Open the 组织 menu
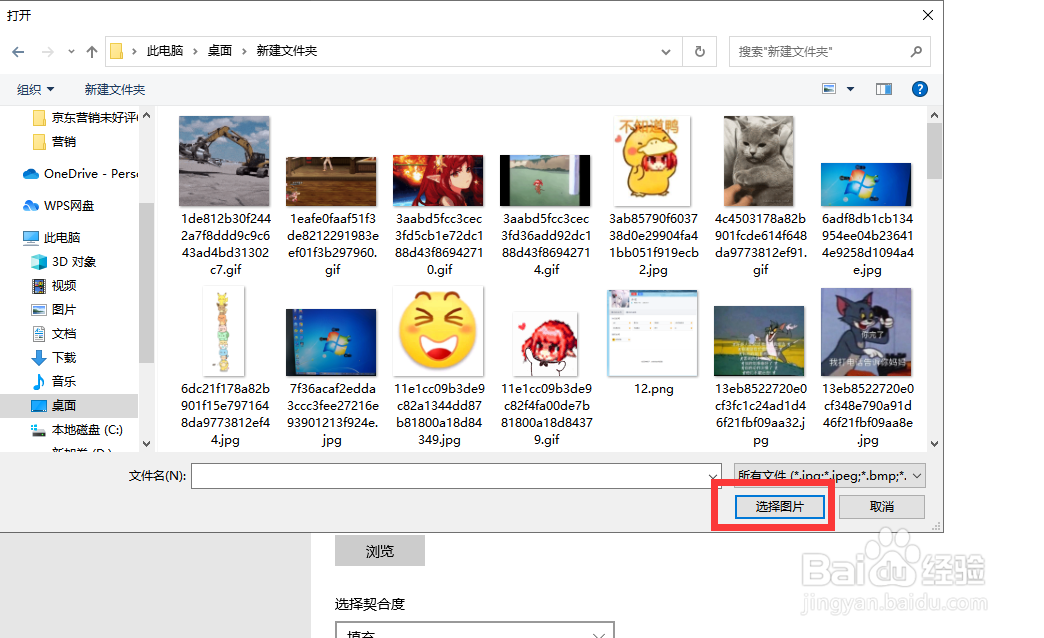Screen dimensions: 1044x638 coord(35,89)
